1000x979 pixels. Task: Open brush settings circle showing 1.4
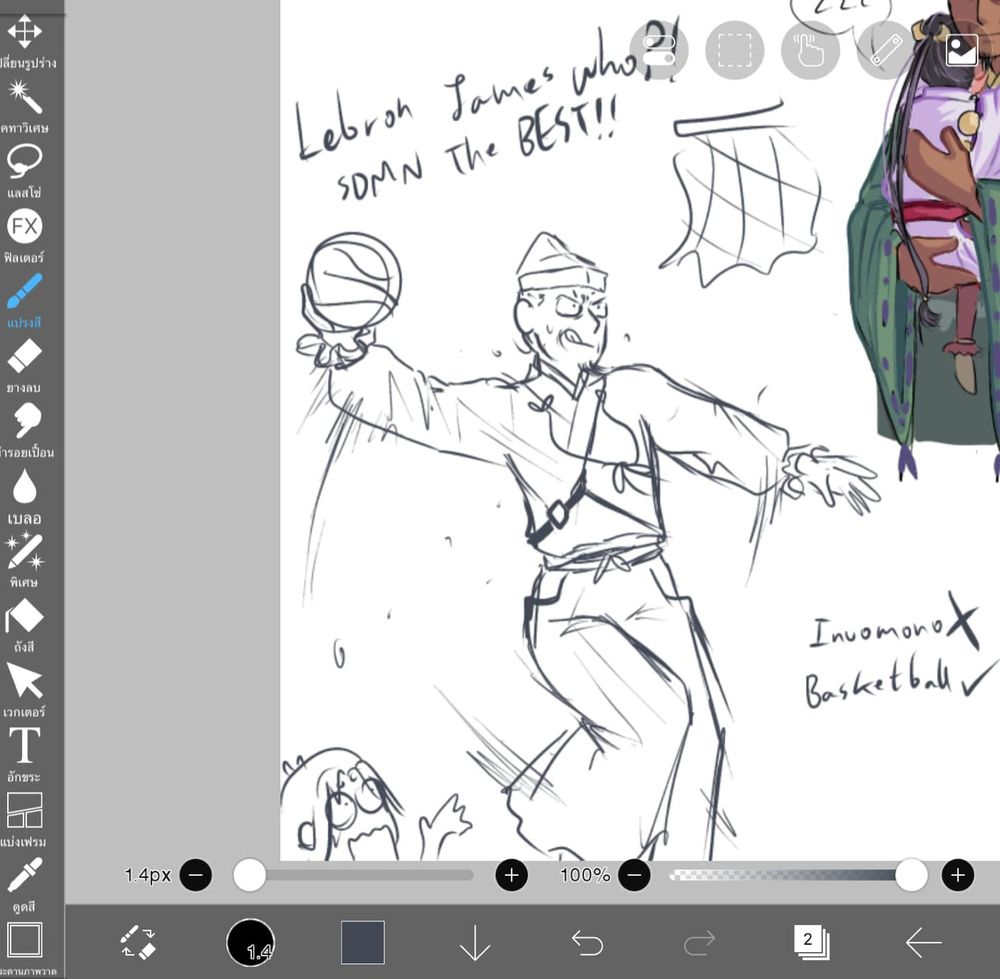(x=251, y=942)
